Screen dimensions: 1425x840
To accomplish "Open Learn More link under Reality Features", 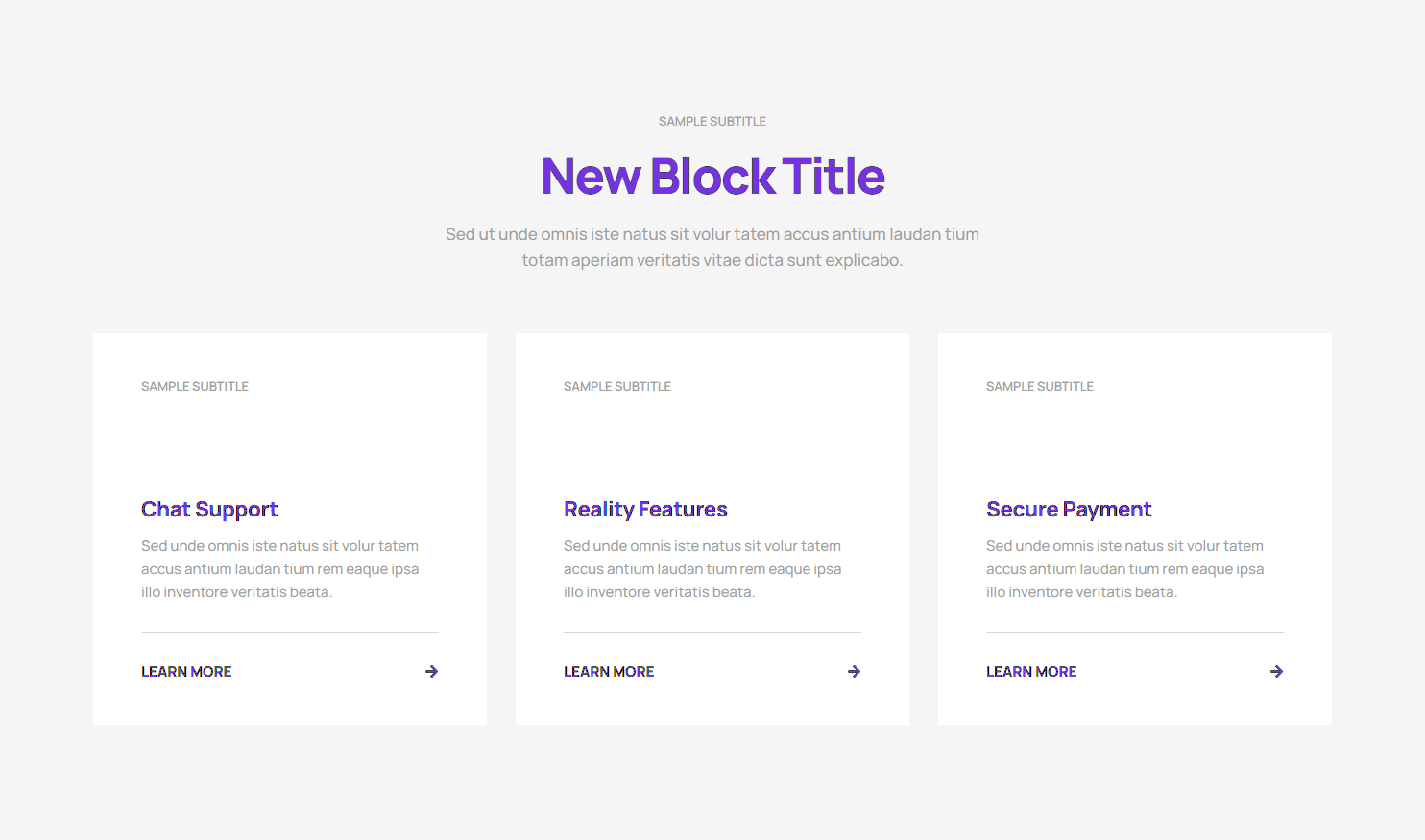I will coord(609,672).
